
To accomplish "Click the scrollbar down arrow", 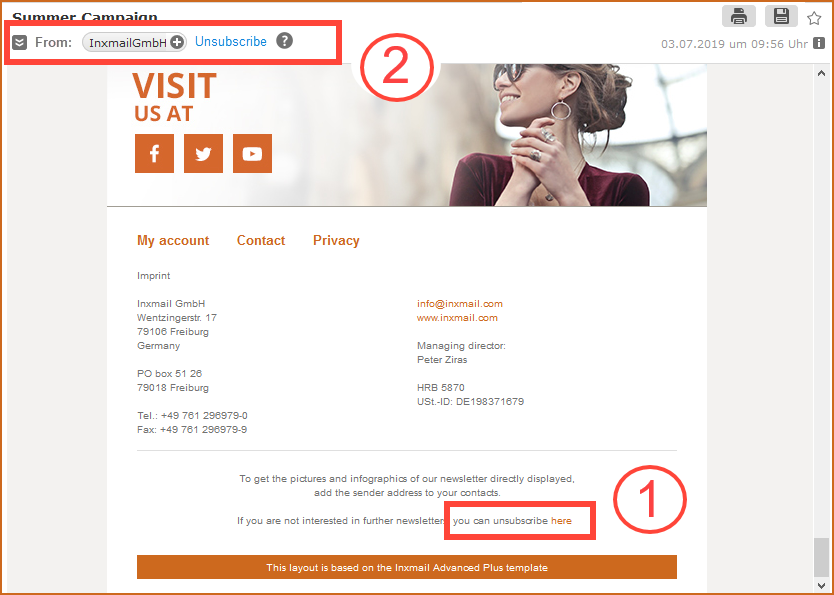I will [x=821, y=585].
